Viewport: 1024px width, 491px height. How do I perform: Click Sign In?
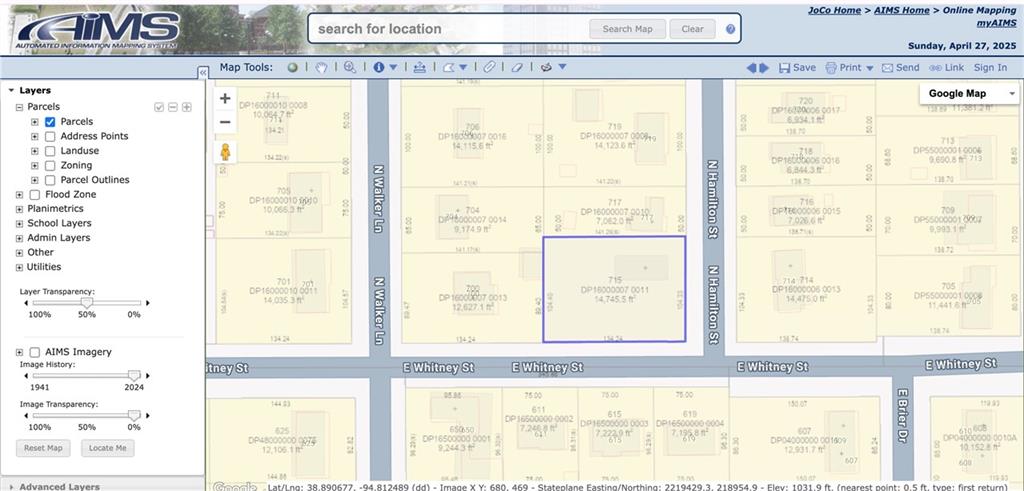[x=991, y=68]
